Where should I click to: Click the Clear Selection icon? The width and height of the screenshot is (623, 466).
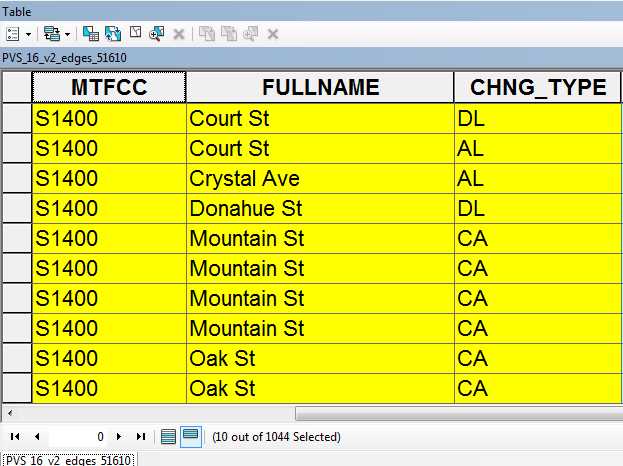click(135, 34)
